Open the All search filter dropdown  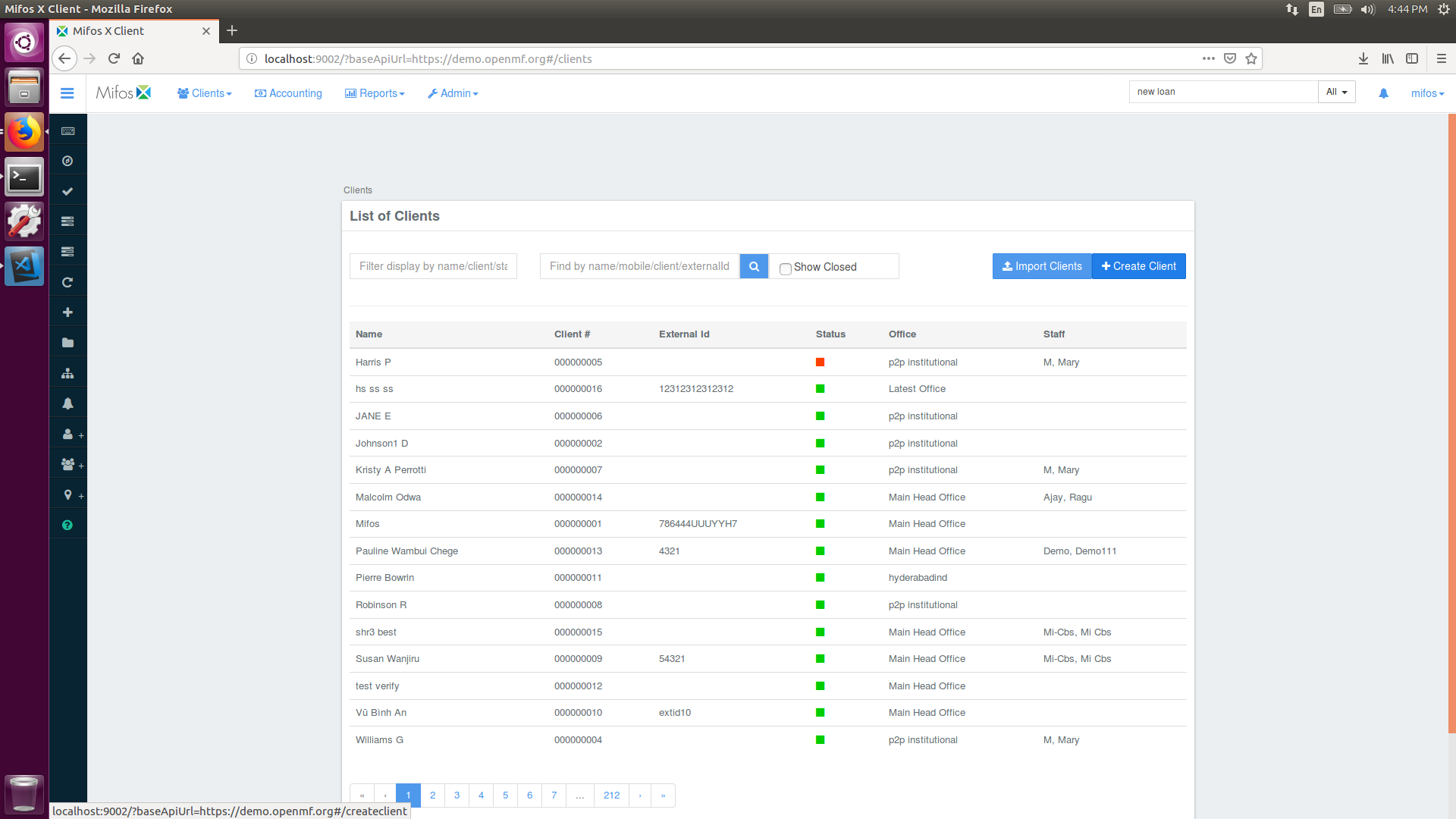tap(1336, 92)
